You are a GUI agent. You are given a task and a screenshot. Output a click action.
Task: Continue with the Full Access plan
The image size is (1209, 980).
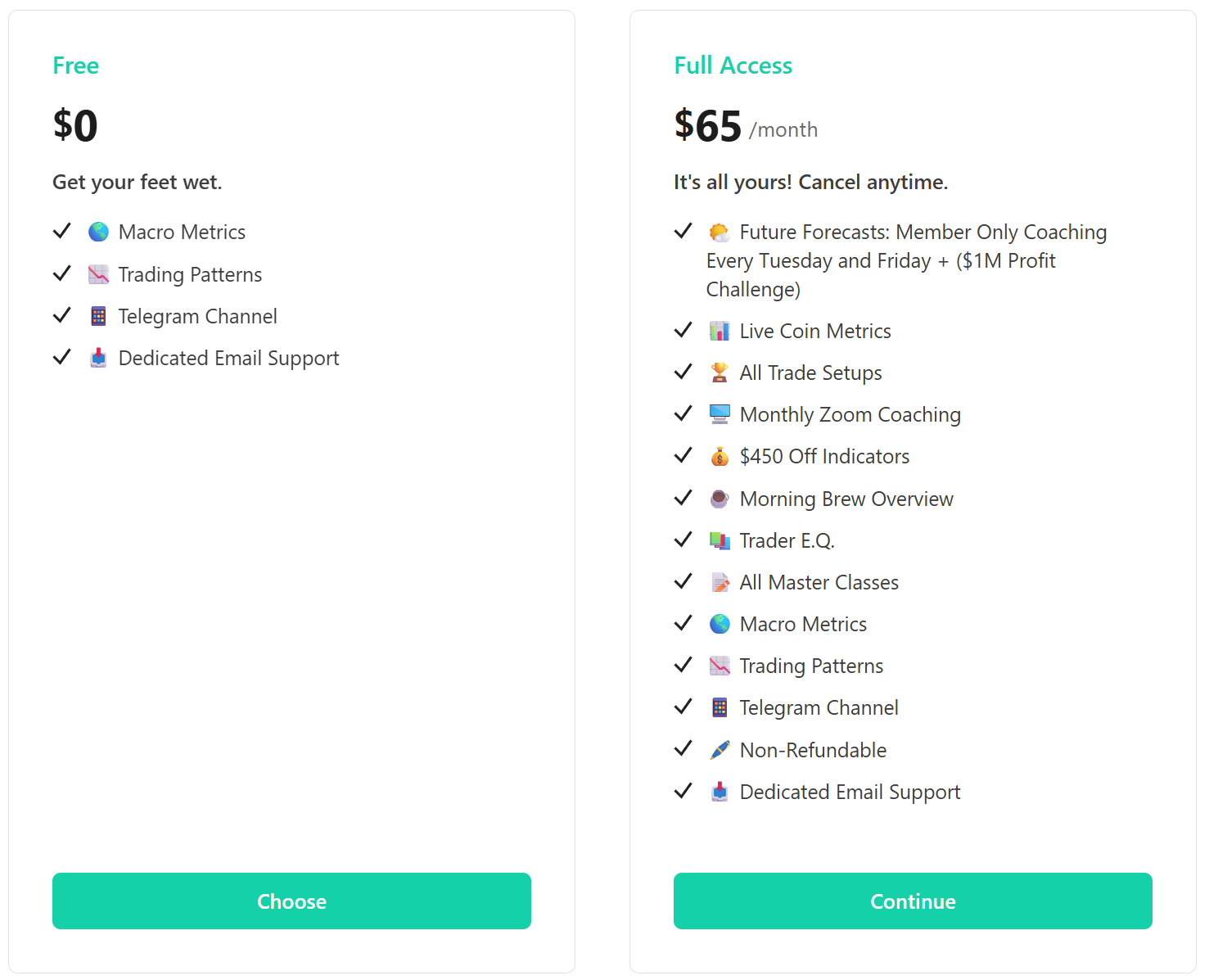click(x=913, y=901)
